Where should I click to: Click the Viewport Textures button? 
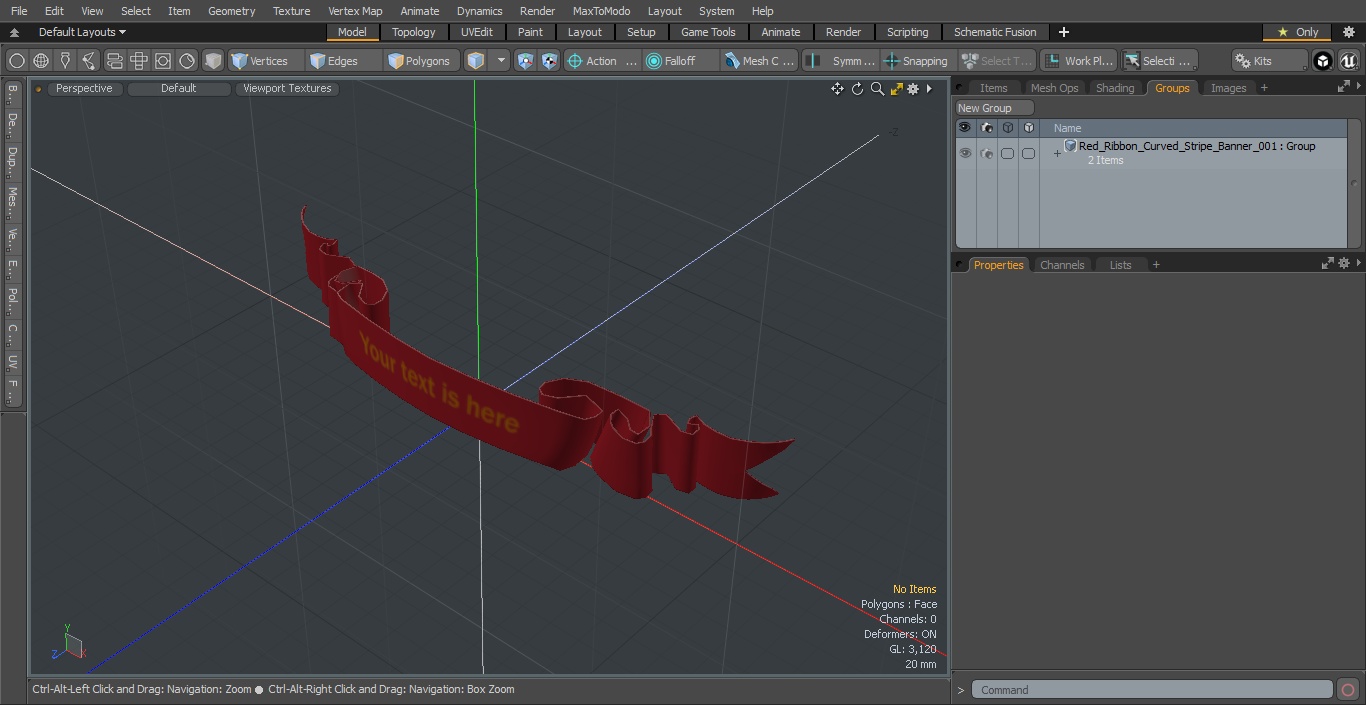[287, 88]
